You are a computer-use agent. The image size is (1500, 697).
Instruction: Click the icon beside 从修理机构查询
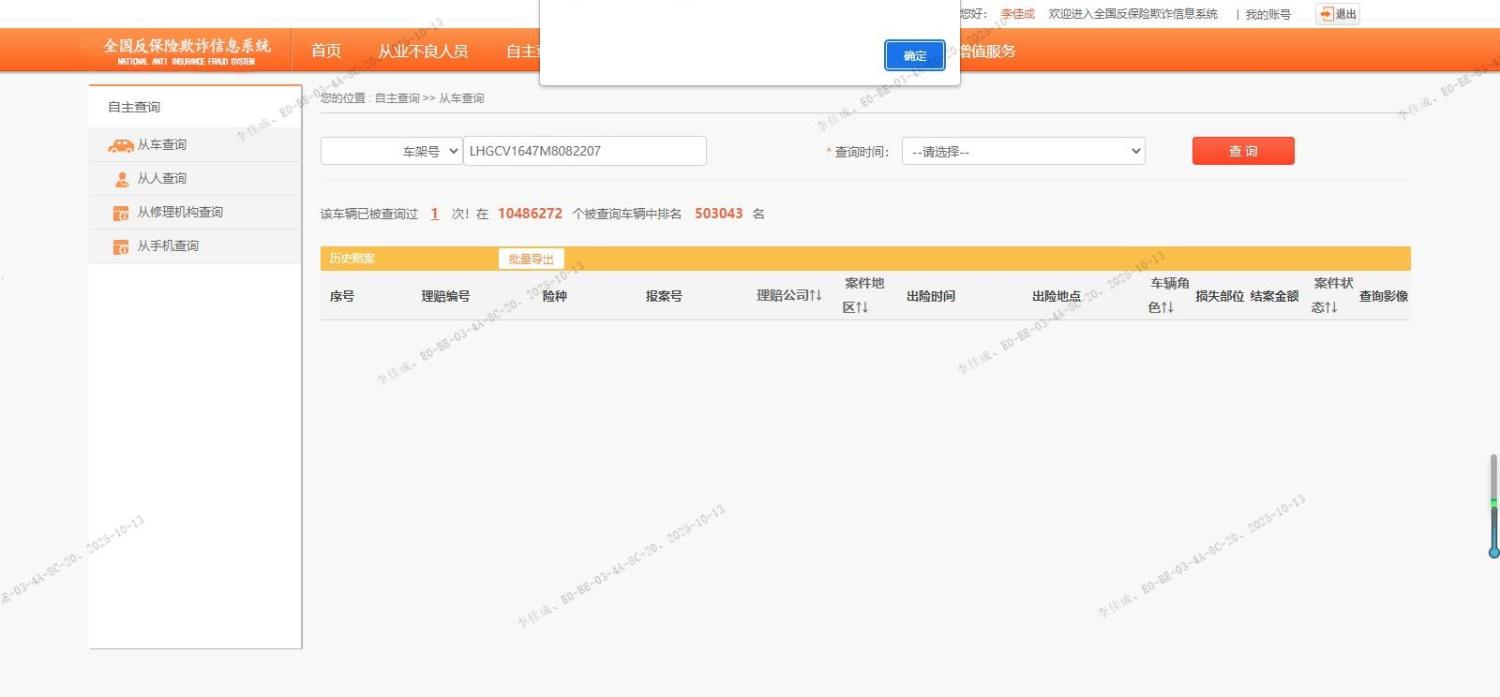(121, 213)
